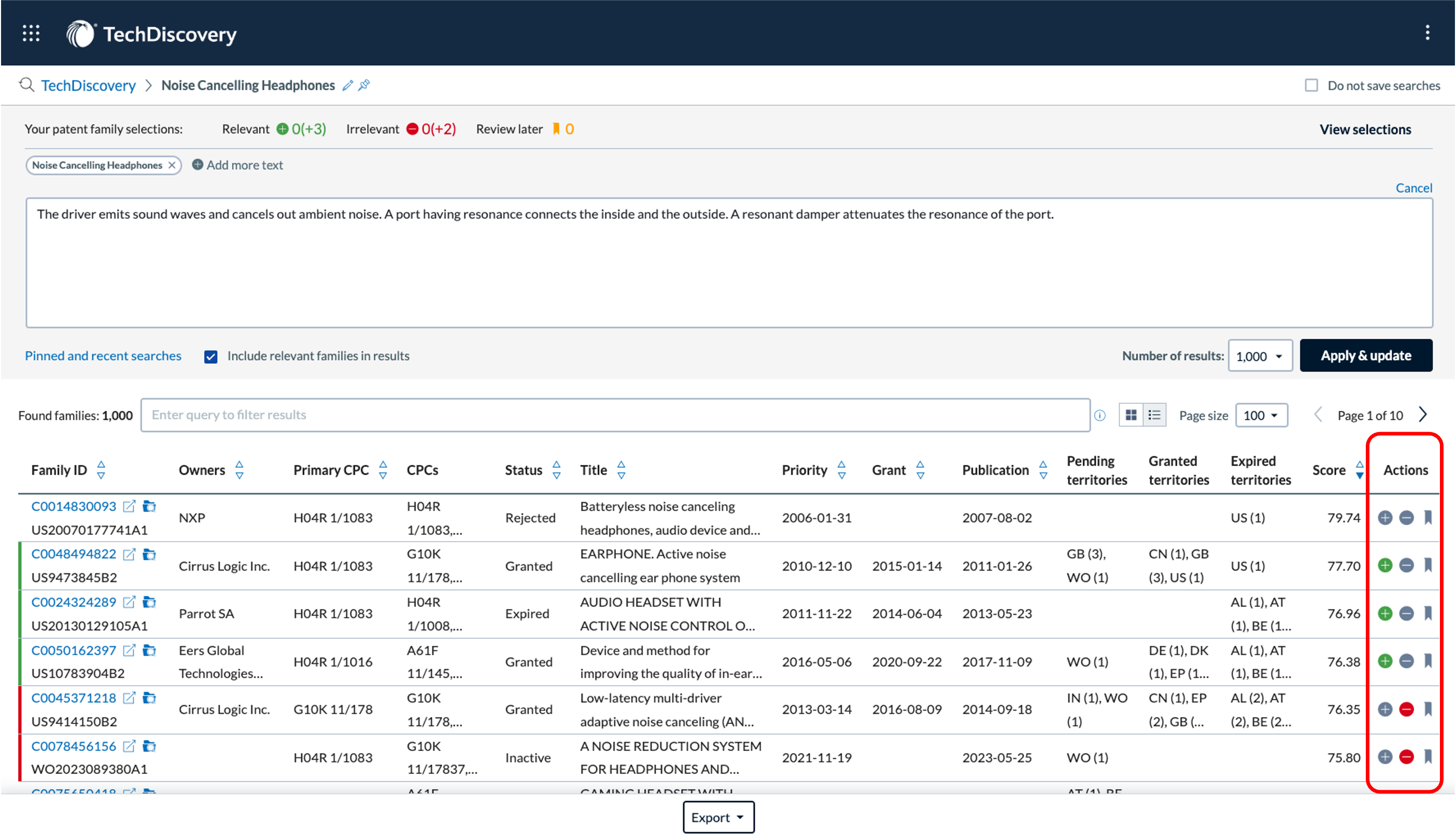Screen dimensions: 1456x836
Task: Sort by Family ID column
Action: tap(101, 470)
